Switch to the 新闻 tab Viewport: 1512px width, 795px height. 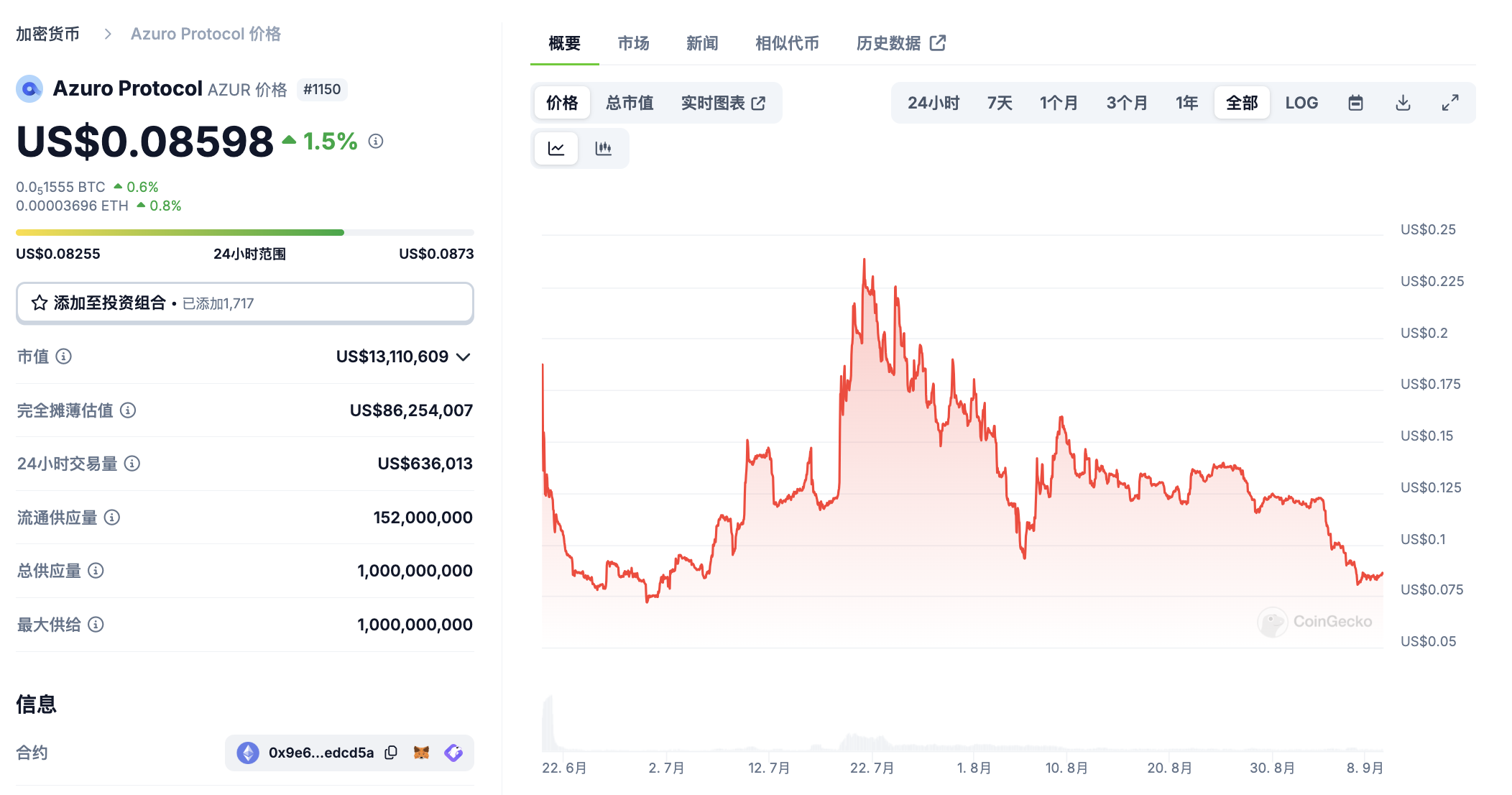pyautogui.click(x=701, y=43)
